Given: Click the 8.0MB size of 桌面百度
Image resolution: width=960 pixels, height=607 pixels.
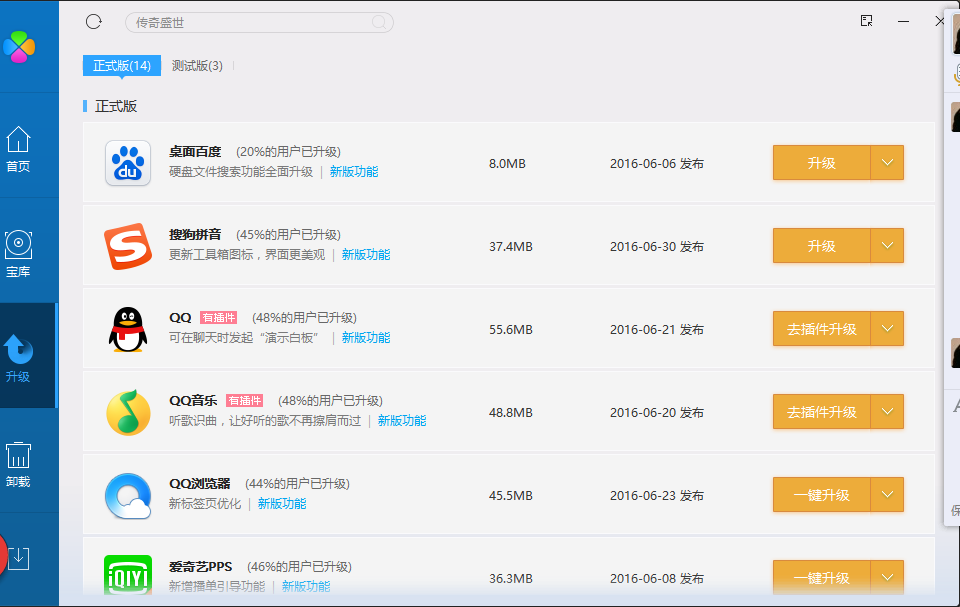Looking at the screenshot, I should (508, 164).
